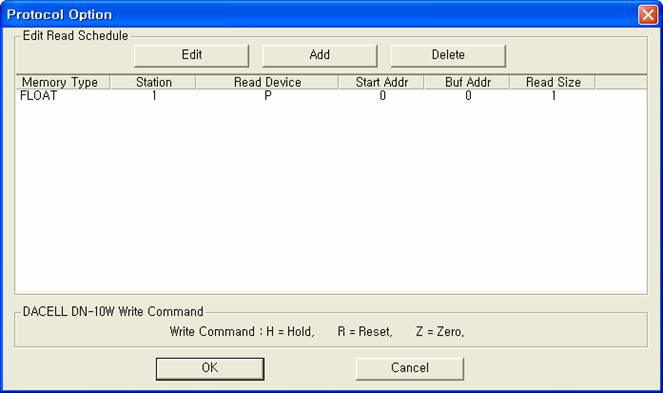This screenshot has width=663, height=393.
Task: Select the Station value 1 cell
Action: click(x=154, y=96)
